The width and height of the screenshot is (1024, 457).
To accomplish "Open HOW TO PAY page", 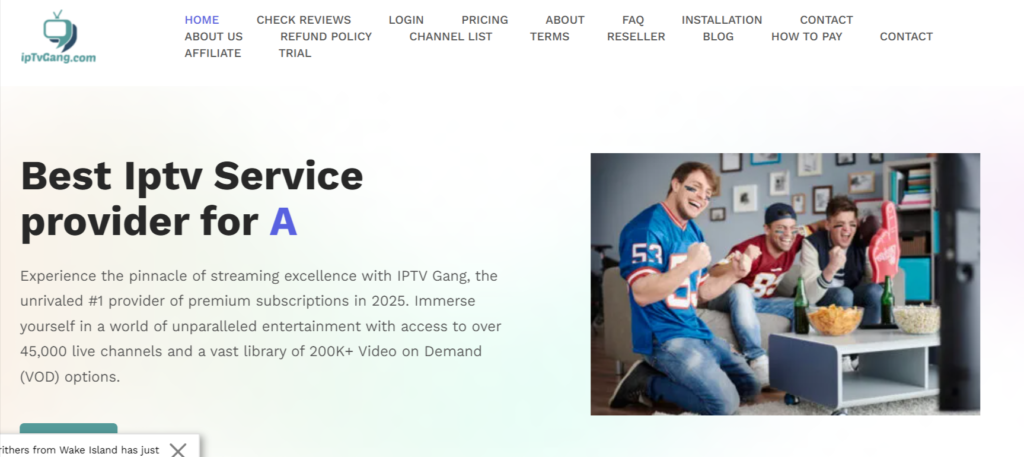I will 807,37.
